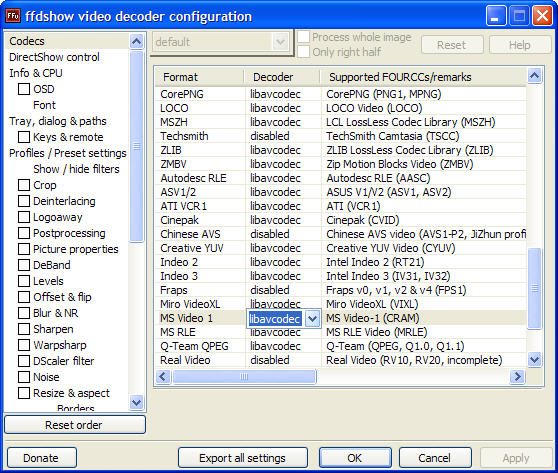Enable the Noise checkbox
This screenshot has width=558, height=473.
pos(24,377)
